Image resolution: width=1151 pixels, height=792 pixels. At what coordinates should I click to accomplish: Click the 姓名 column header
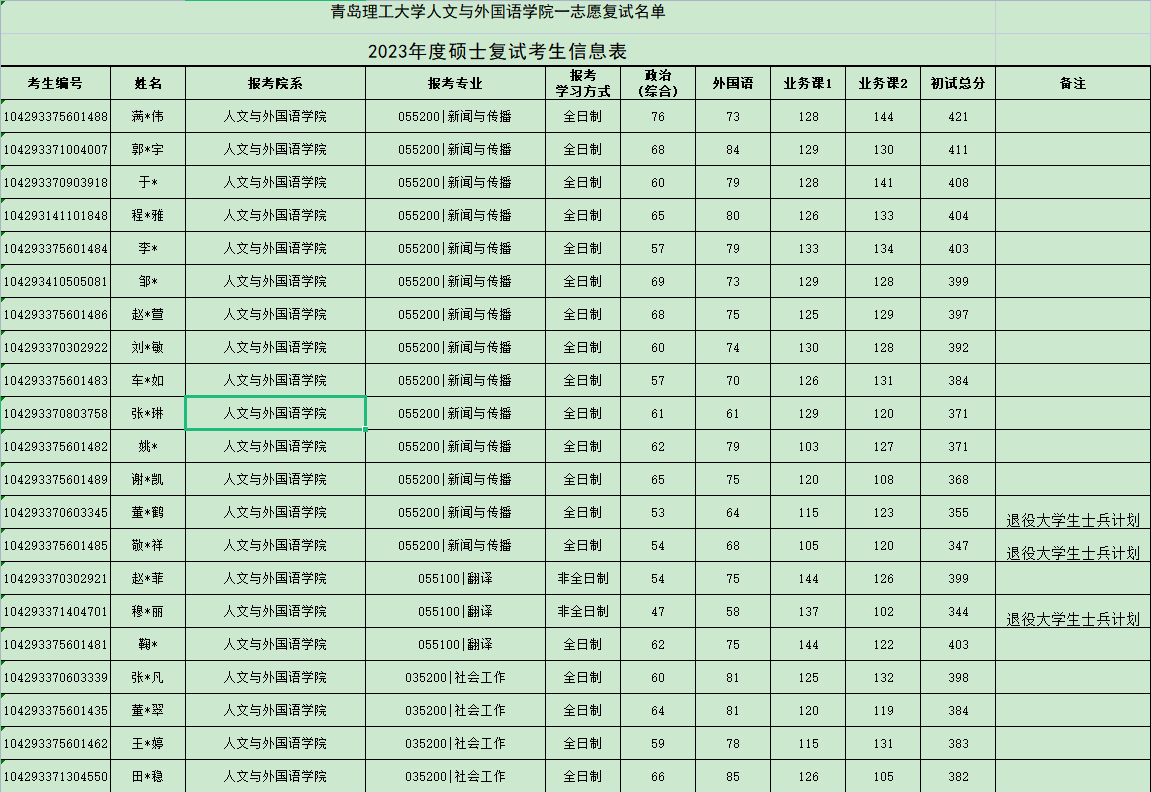[148, 83]
